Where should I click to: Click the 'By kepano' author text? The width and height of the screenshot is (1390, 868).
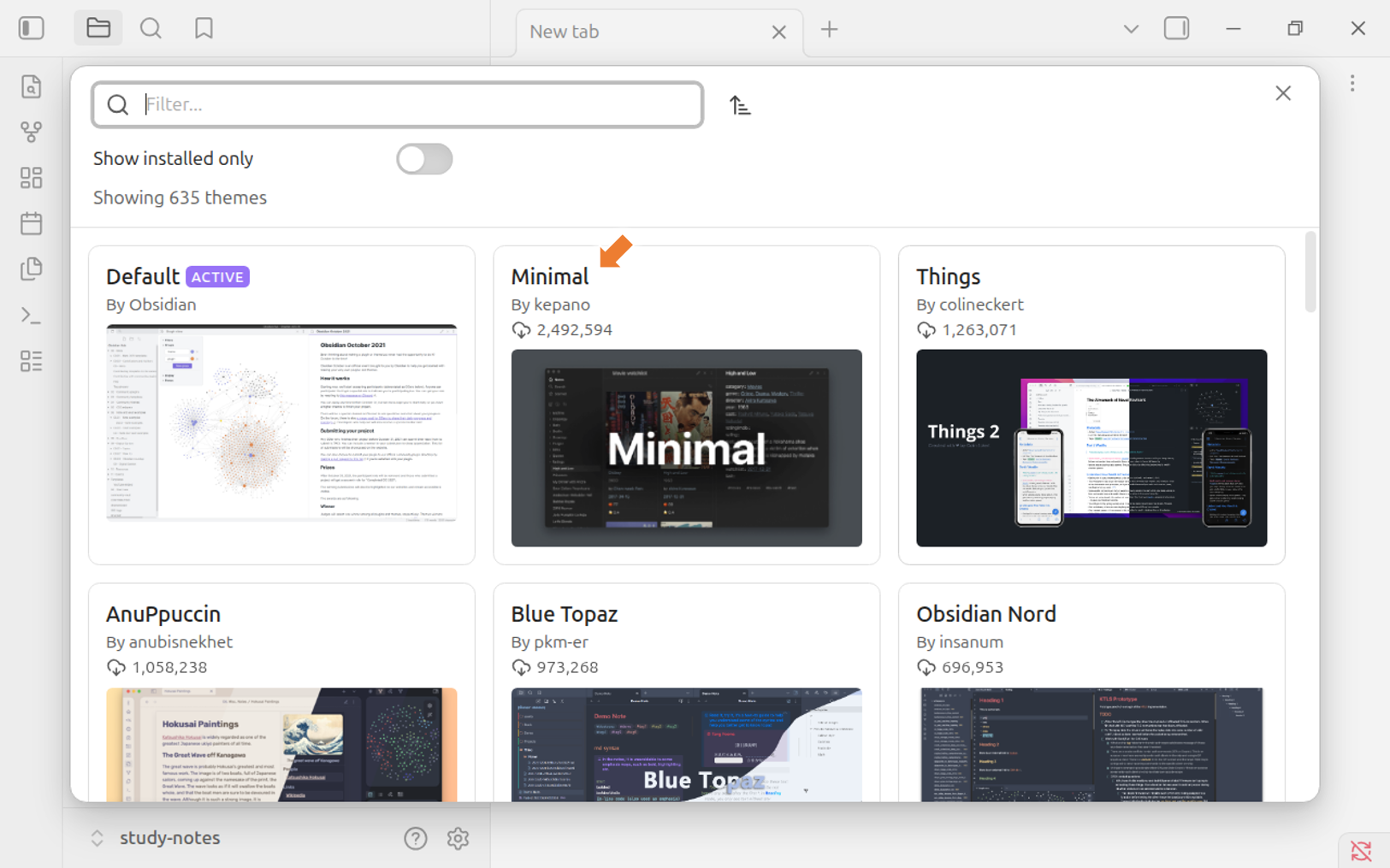point(551,304)
